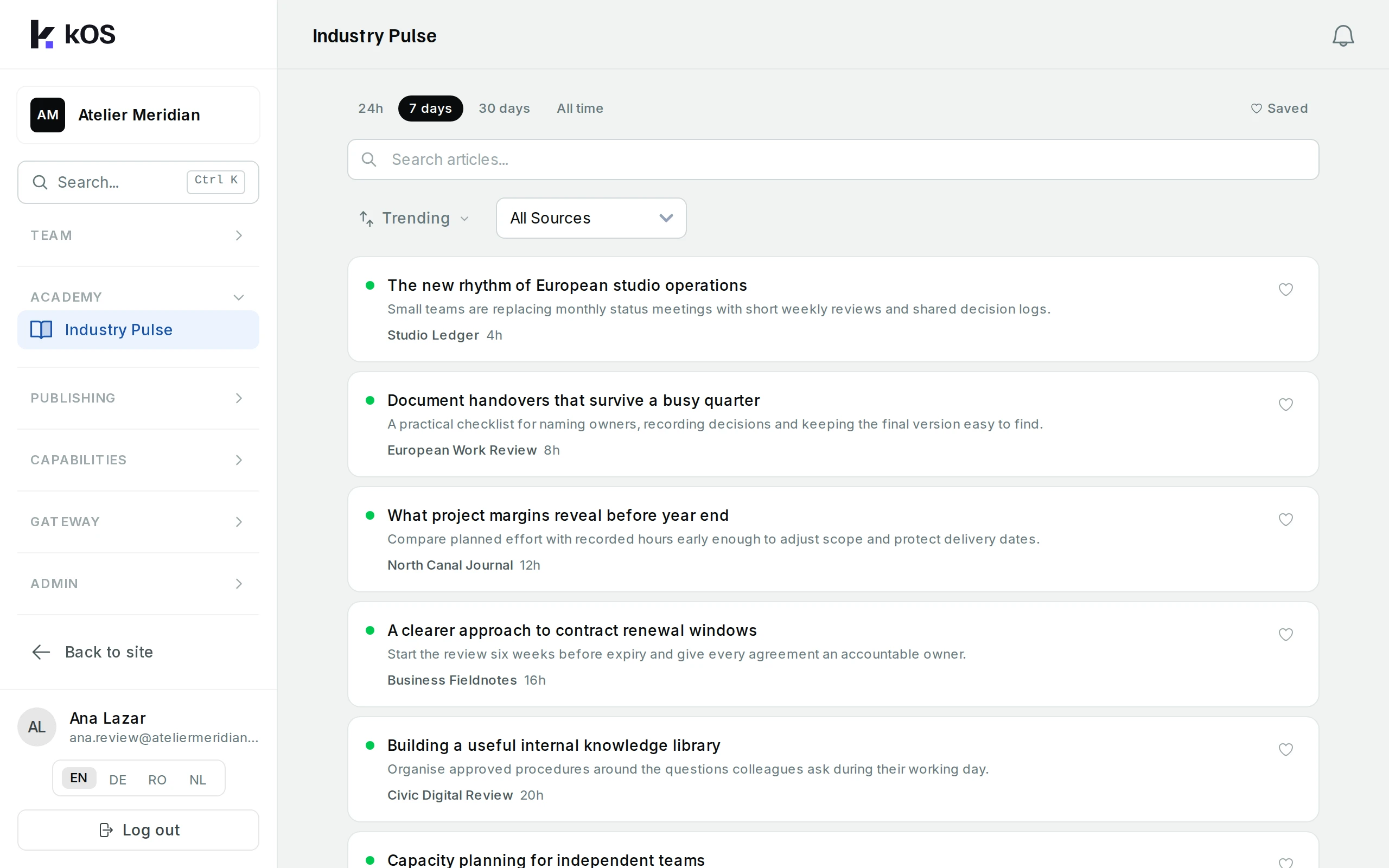This screenshot has height=868, width=1389.
Task: Select the 24h time range
Action: pos(371,108)
